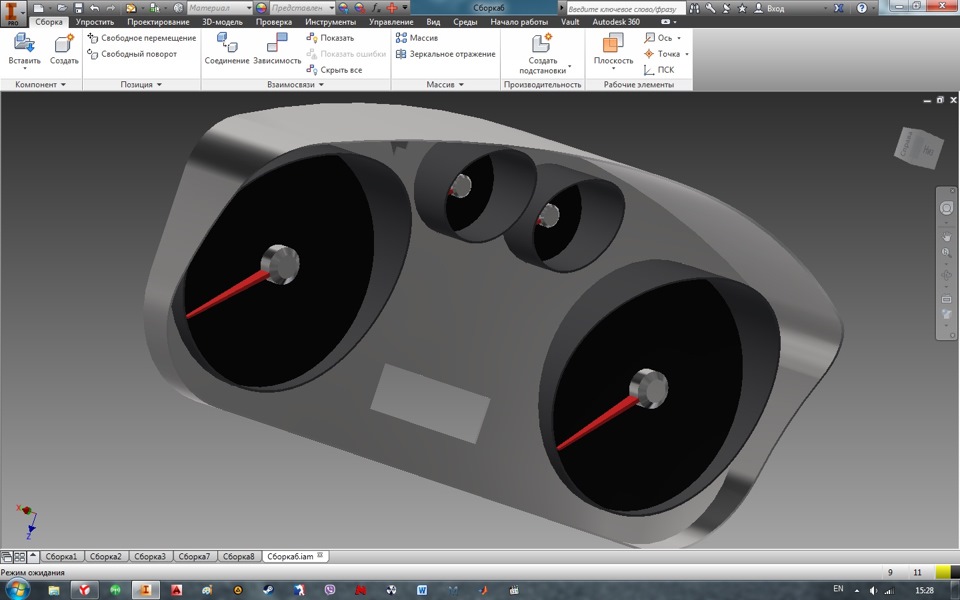The width and height of the screenshot is (960, 600).
Task: Expand the Точка (Point) dropdown arrow
Action: (x=687, y=54)
